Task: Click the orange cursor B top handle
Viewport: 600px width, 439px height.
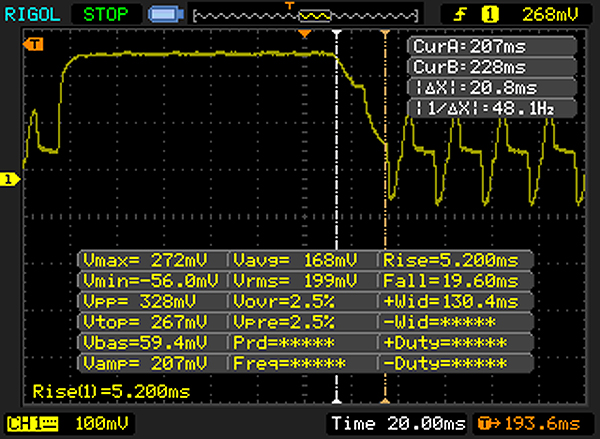Action: (385, 34)
